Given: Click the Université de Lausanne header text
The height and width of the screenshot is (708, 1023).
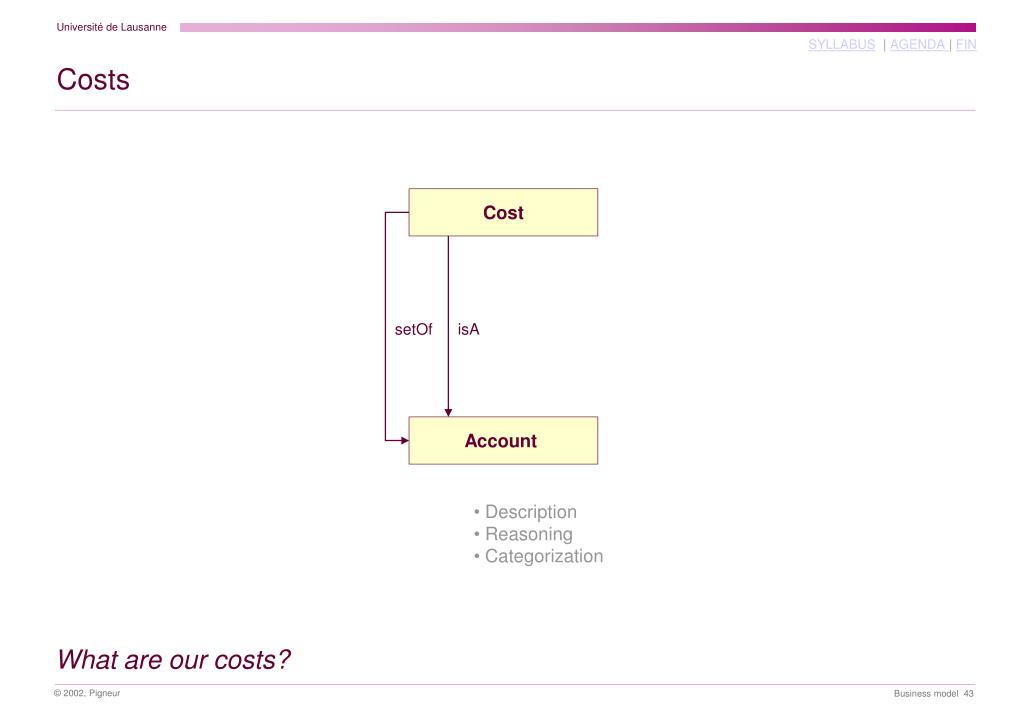Looking at the screenshot, I should (111, 27).
